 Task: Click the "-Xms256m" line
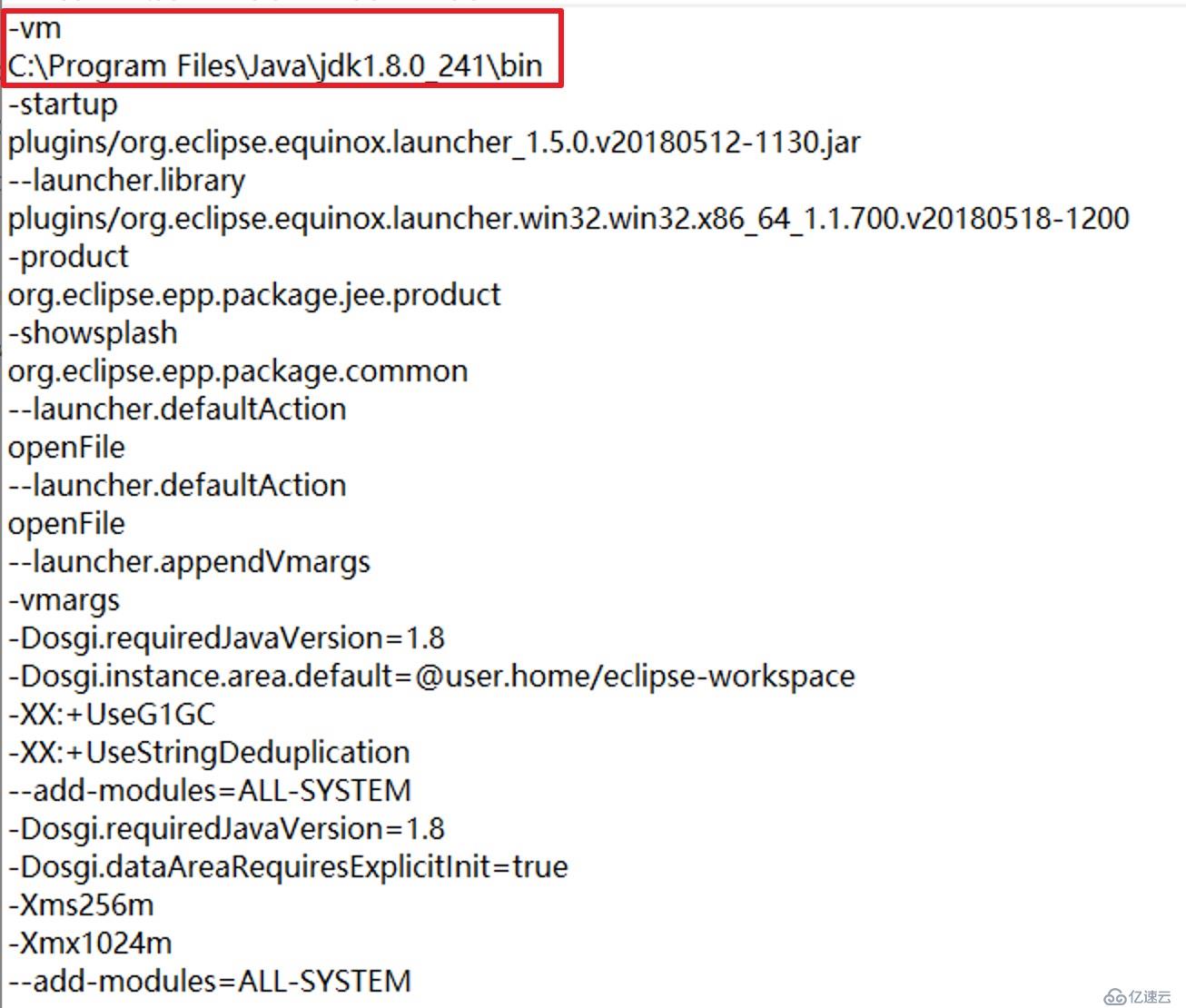point(81,905)
